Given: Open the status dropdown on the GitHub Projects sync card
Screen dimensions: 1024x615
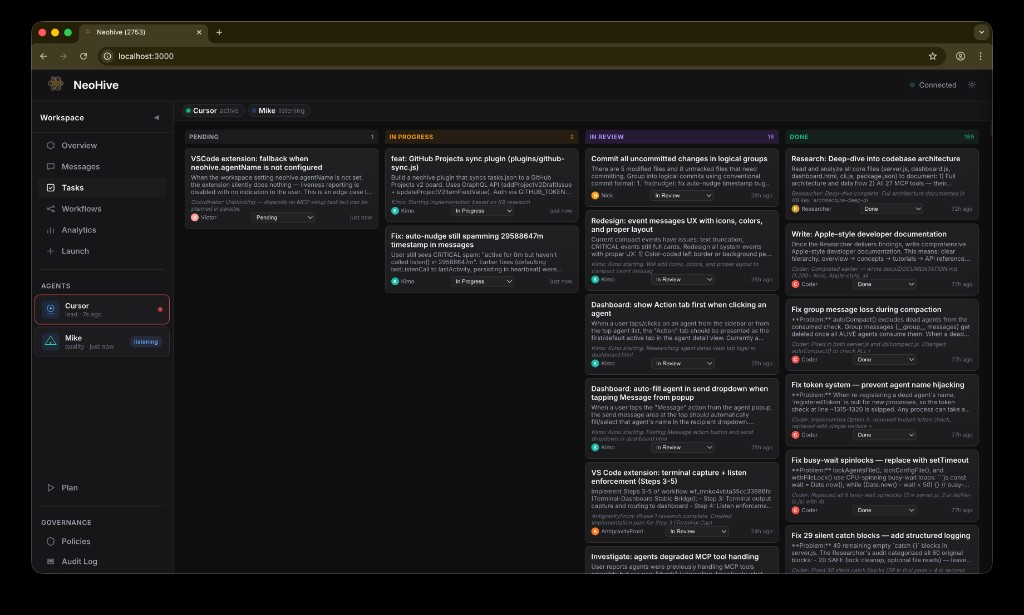Looking at the screenshot, I should 483,211.
